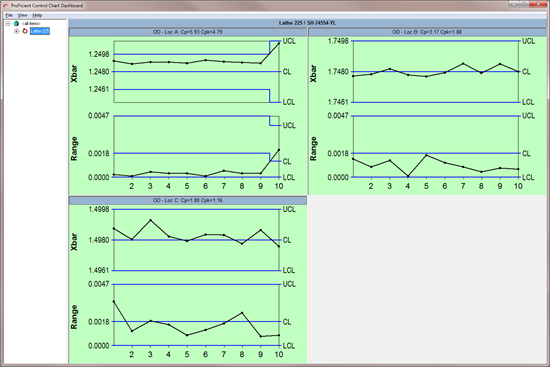Open the View menu
The height and width of the screenshot is (367, 550).
pyautogui.click(x=22, y=15)
